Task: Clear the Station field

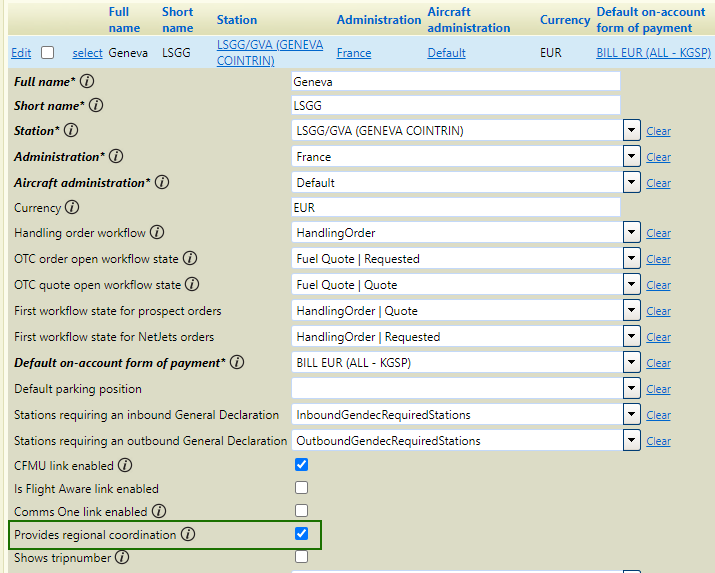Action: point(658,131)
